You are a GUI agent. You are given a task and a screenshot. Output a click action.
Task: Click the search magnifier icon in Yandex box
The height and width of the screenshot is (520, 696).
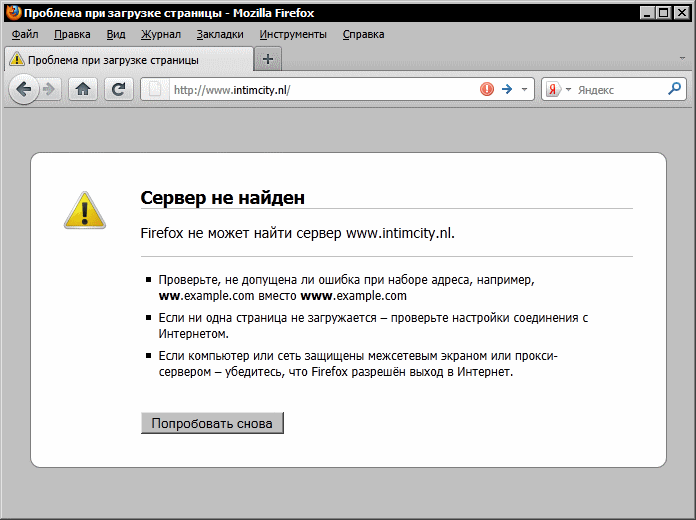[675, 89]
